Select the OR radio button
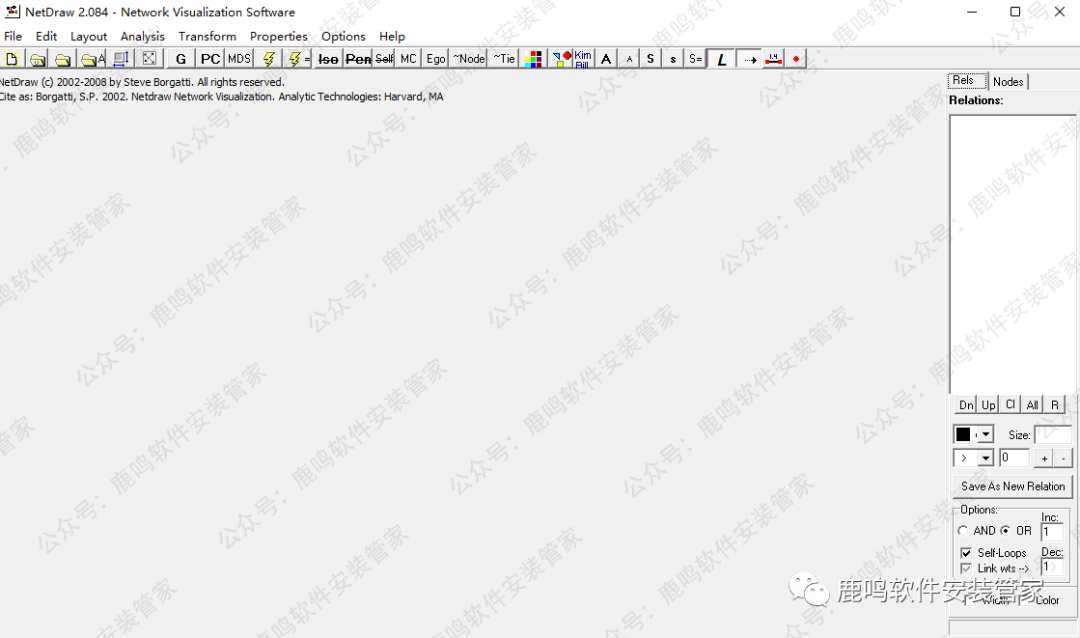This screenshot has width=1080, height=638. [x=1005, y=531]
